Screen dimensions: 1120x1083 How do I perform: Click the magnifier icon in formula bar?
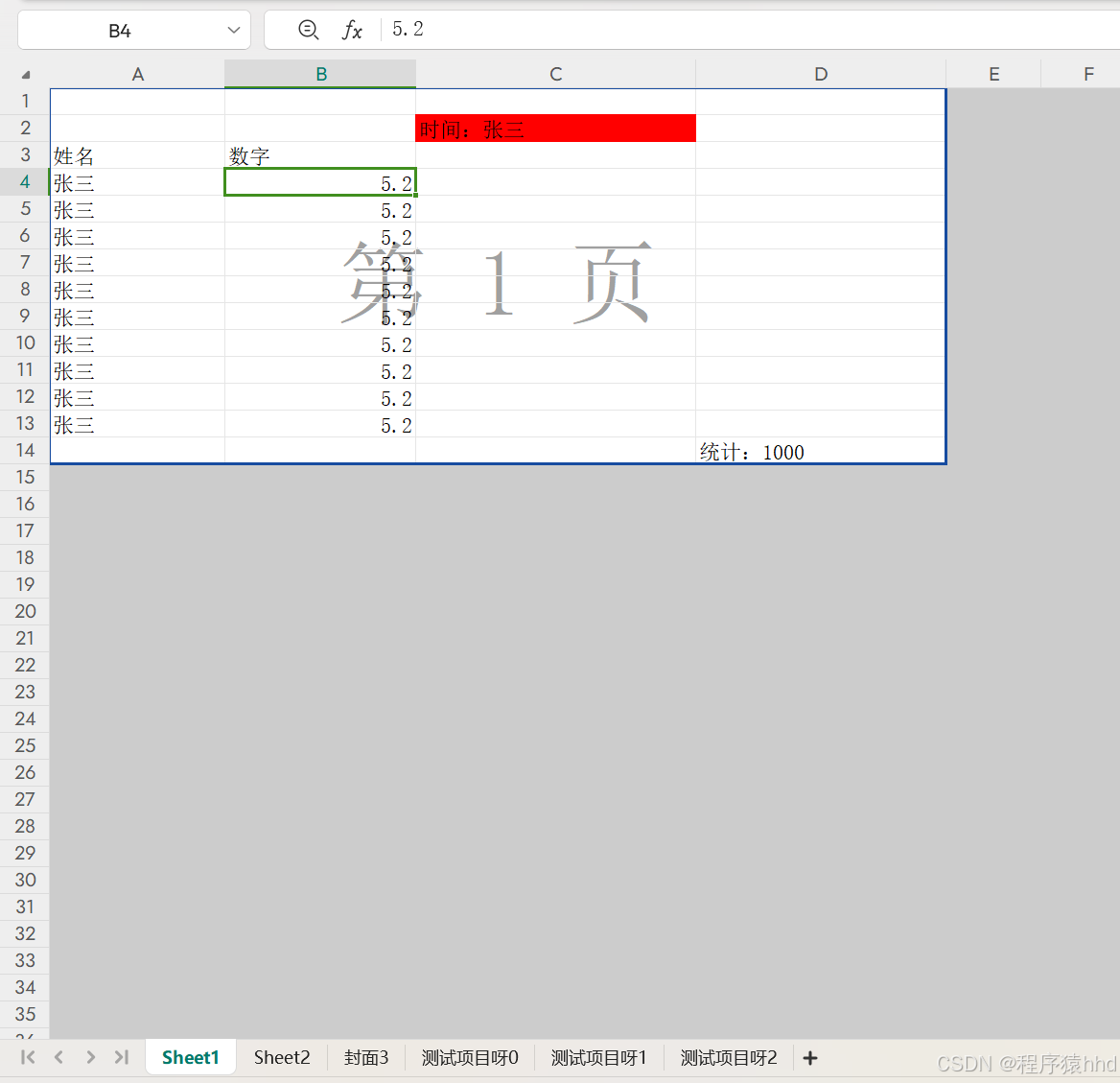click(308, 30)
